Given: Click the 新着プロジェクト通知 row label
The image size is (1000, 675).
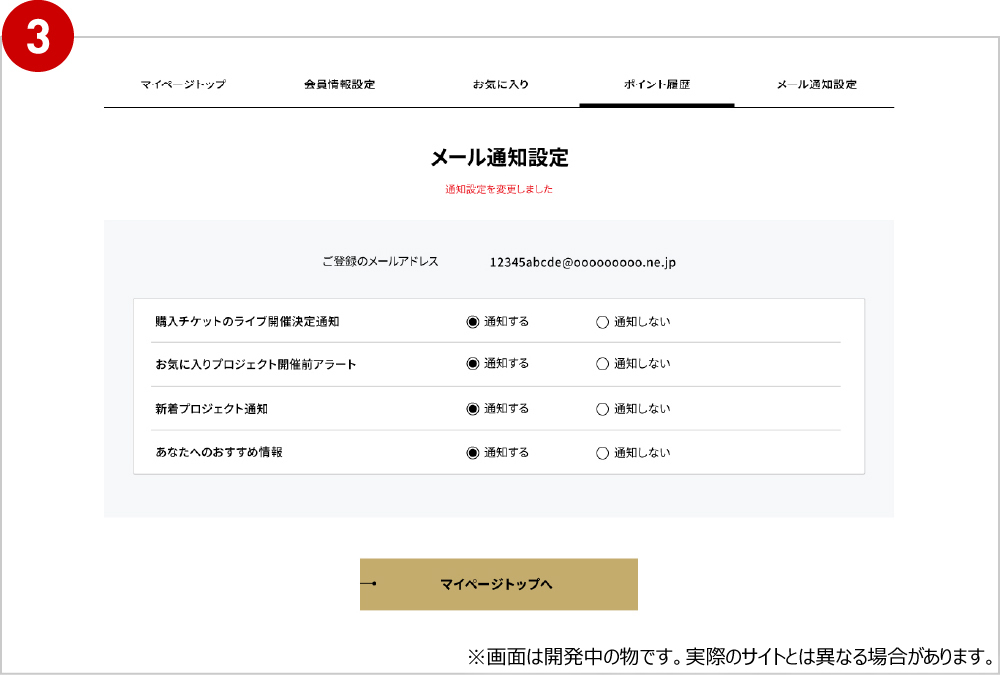Looking at the screenshot, I should click(211, 409).
